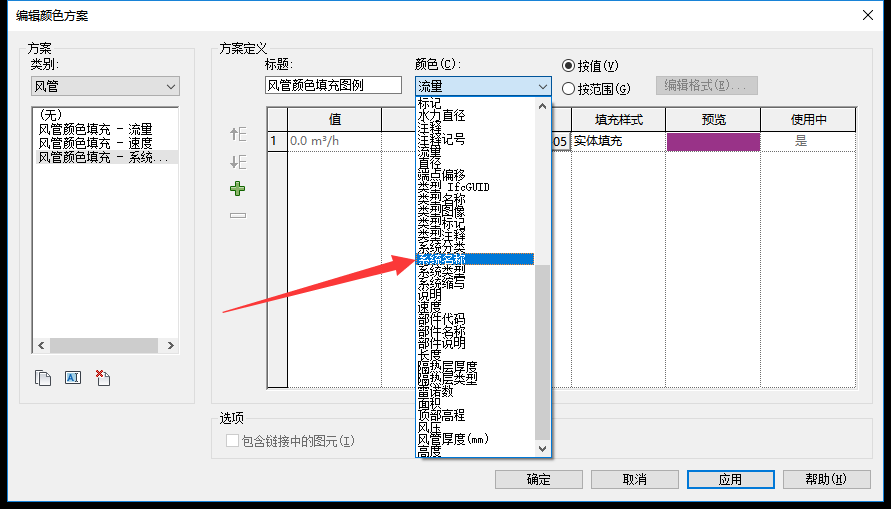Screen dimensions: 891x509
Task: Click the 标题 text field
Action: [x=333, y=85]
